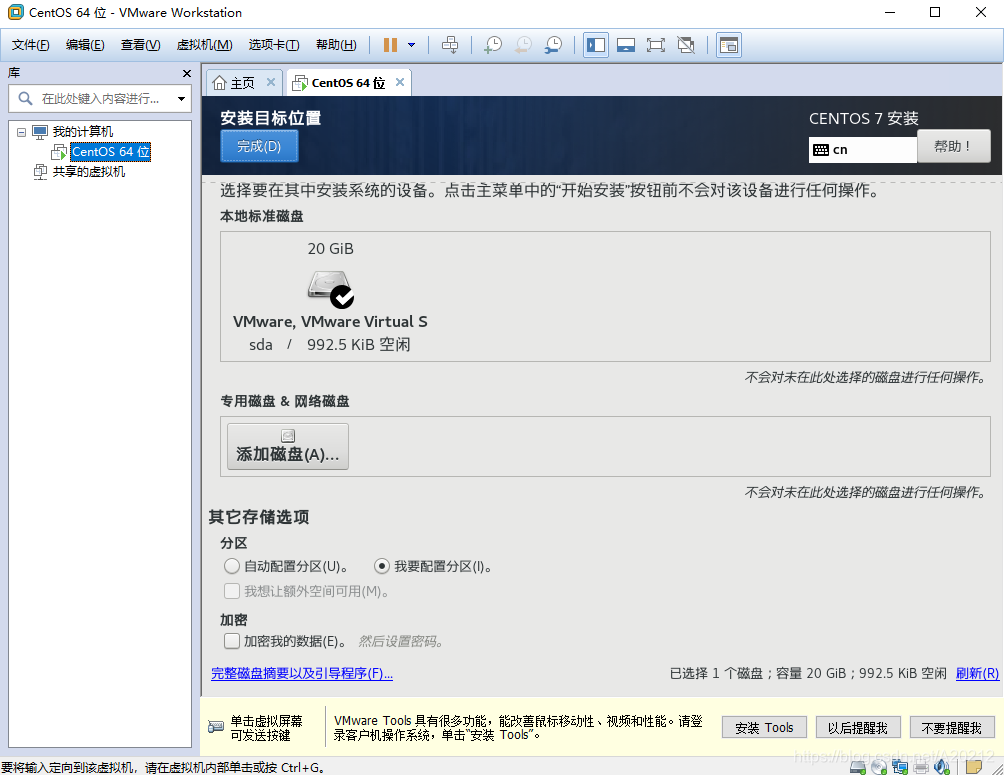Screen dimensions: 1004x775
Task: Check 我想让额外空间可用(M) checkbox
Action: [x=232, y=591]
